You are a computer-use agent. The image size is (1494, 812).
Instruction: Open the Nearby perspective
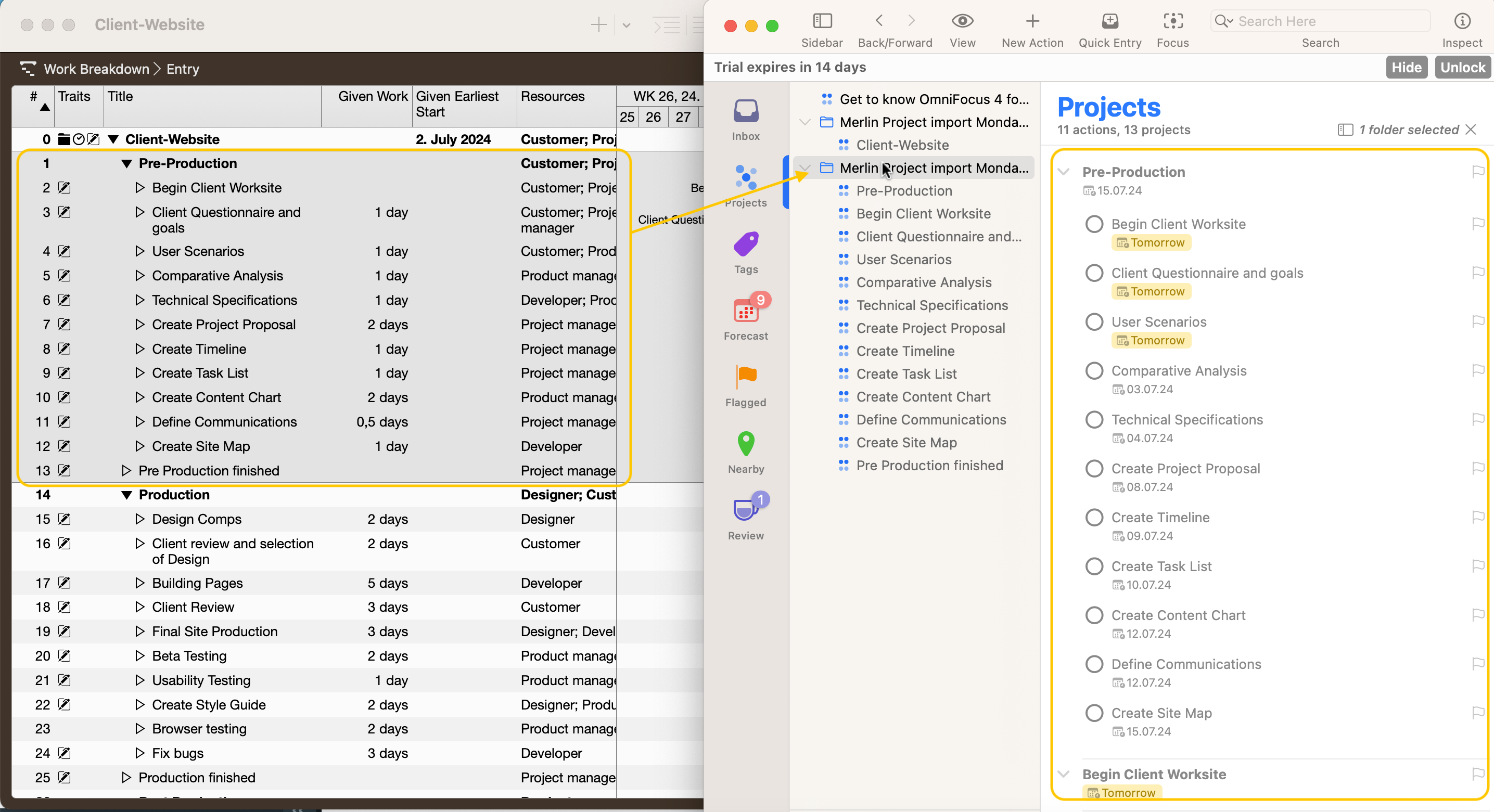tap(745, 453)
